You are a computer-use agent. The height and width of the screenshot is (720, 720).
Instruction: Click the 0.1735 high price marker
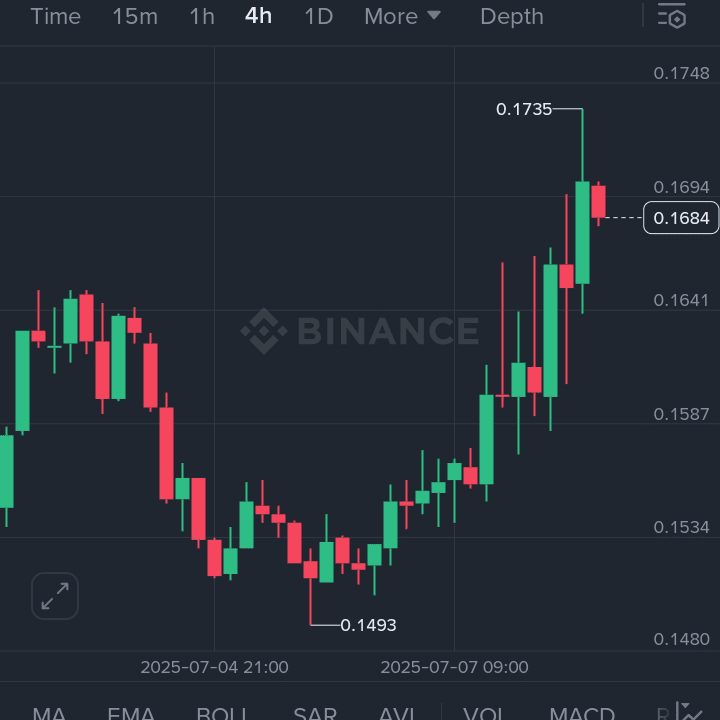pyautogui.click(x=524, y=109)
